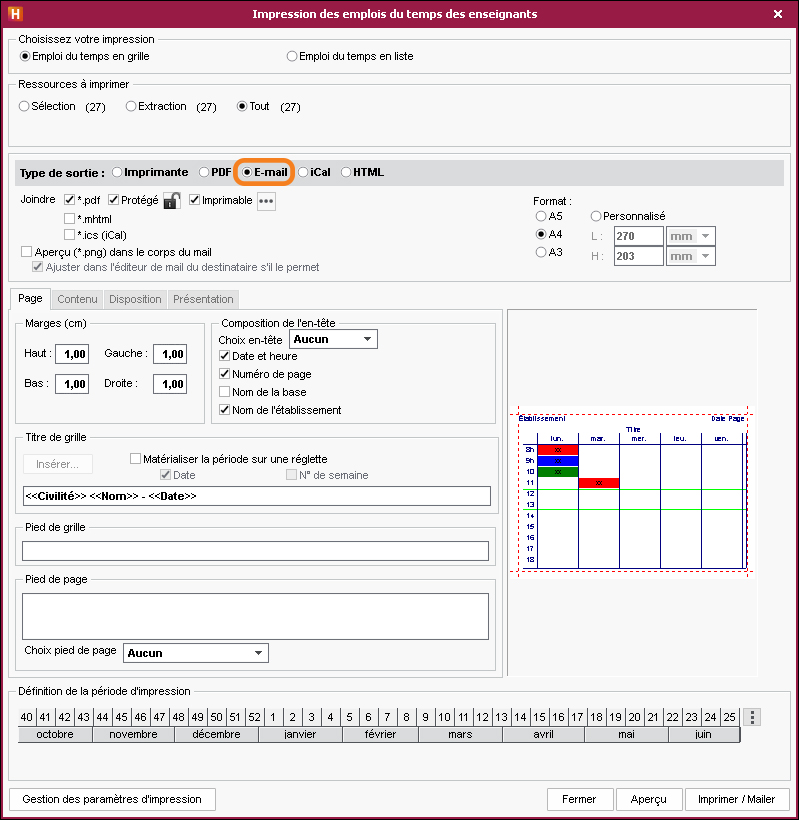Click the H height field showing 203
The width and height of the screenshot is (799, 820).
638,256
